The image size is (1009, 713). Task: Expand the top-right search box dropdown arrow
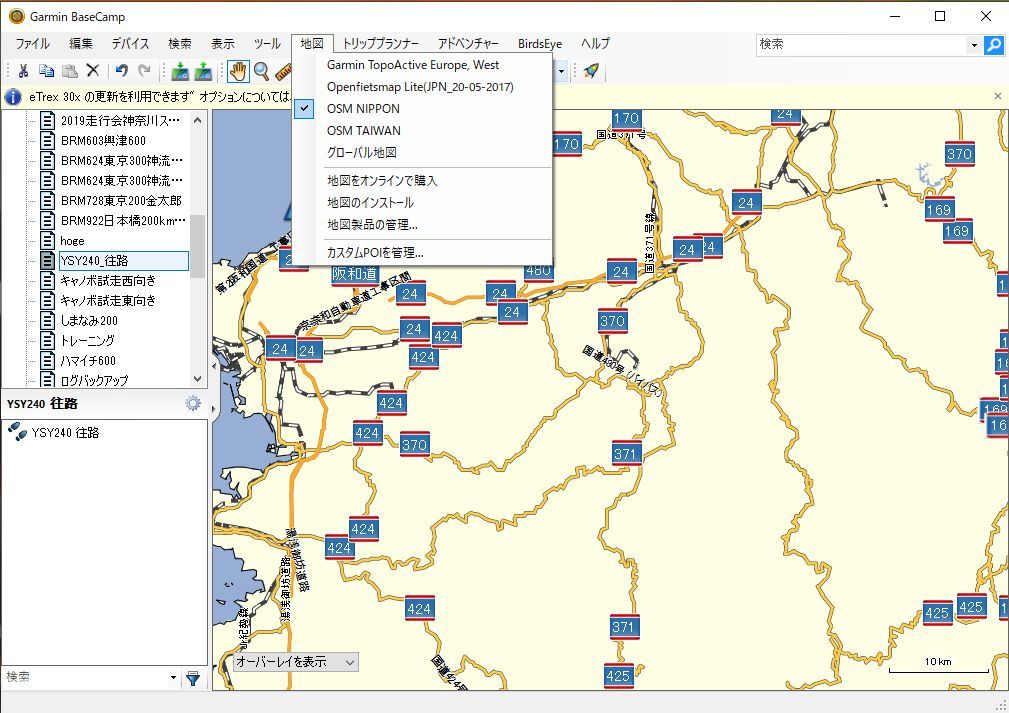pos(974,45)
